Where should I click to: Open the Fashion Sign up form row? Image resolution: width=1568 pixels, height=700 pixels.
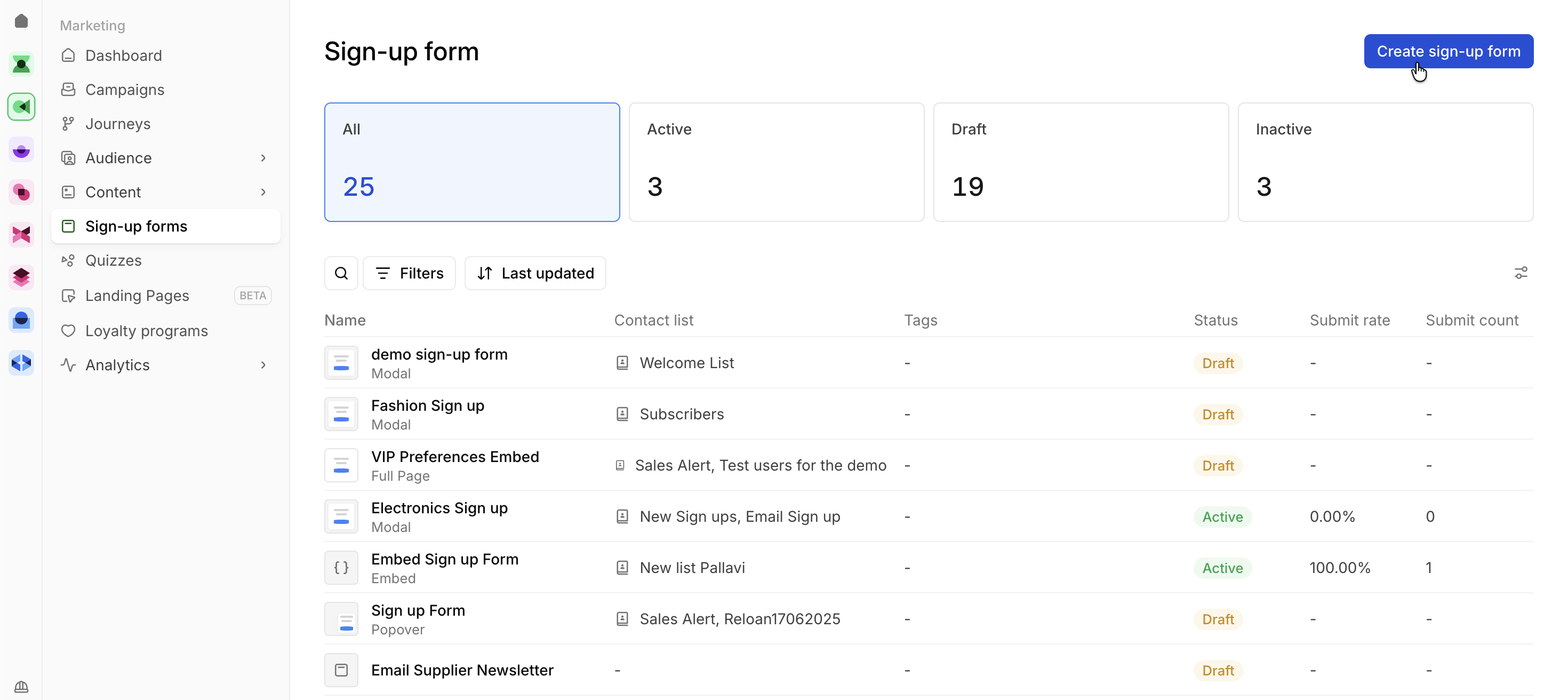427,406
